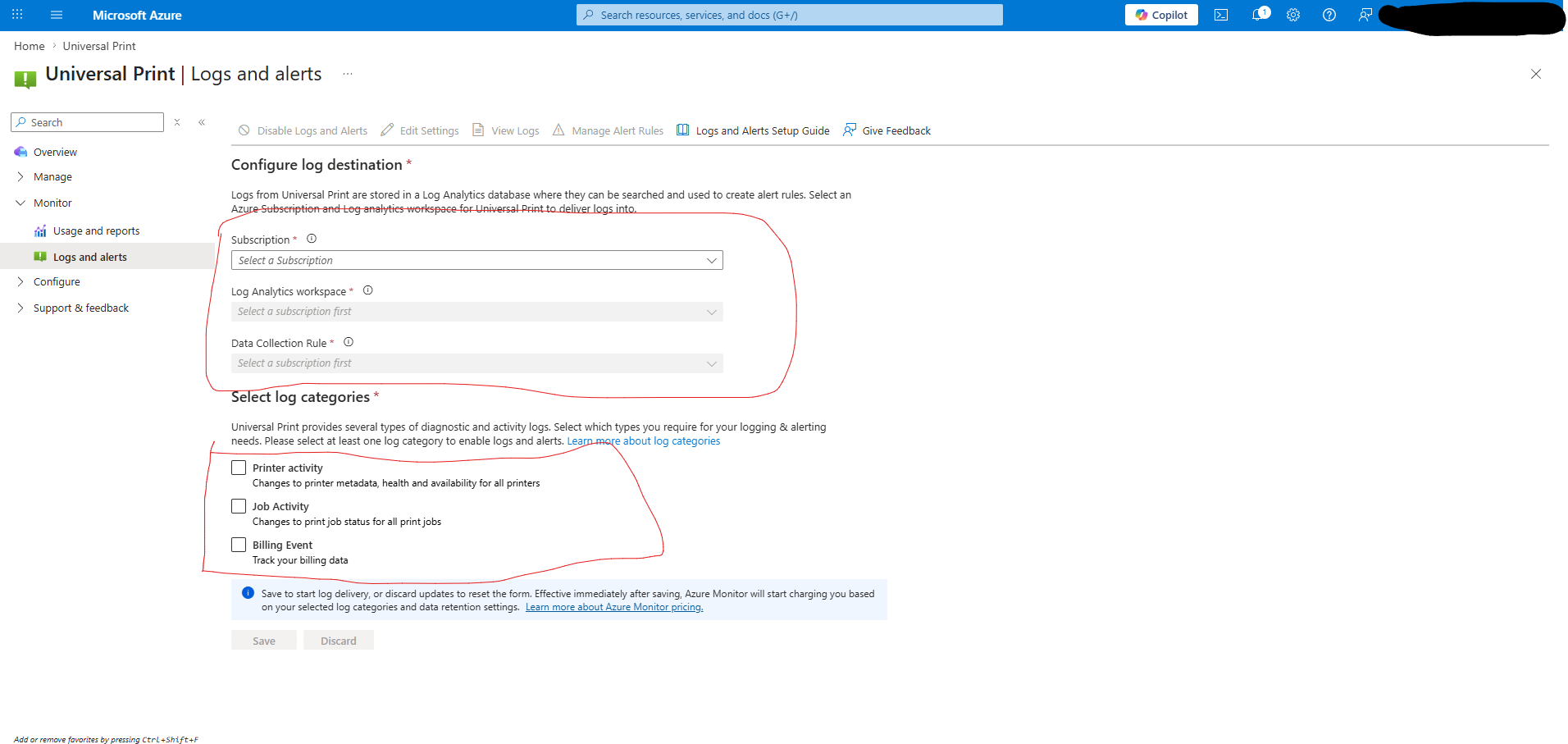Image resolution: width=1568 pixels, height=744 pixels.
Task: Click the Copilot button
Action: coord(1161,15)
